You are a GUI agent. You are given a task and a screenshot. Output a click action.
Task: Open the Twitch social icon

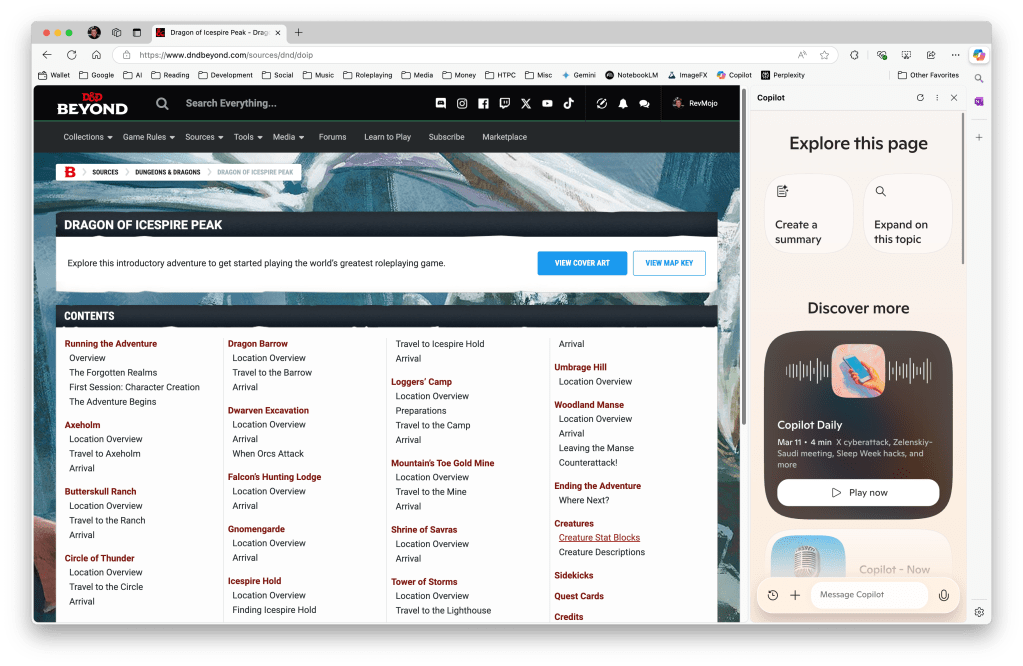click(505, 103)
